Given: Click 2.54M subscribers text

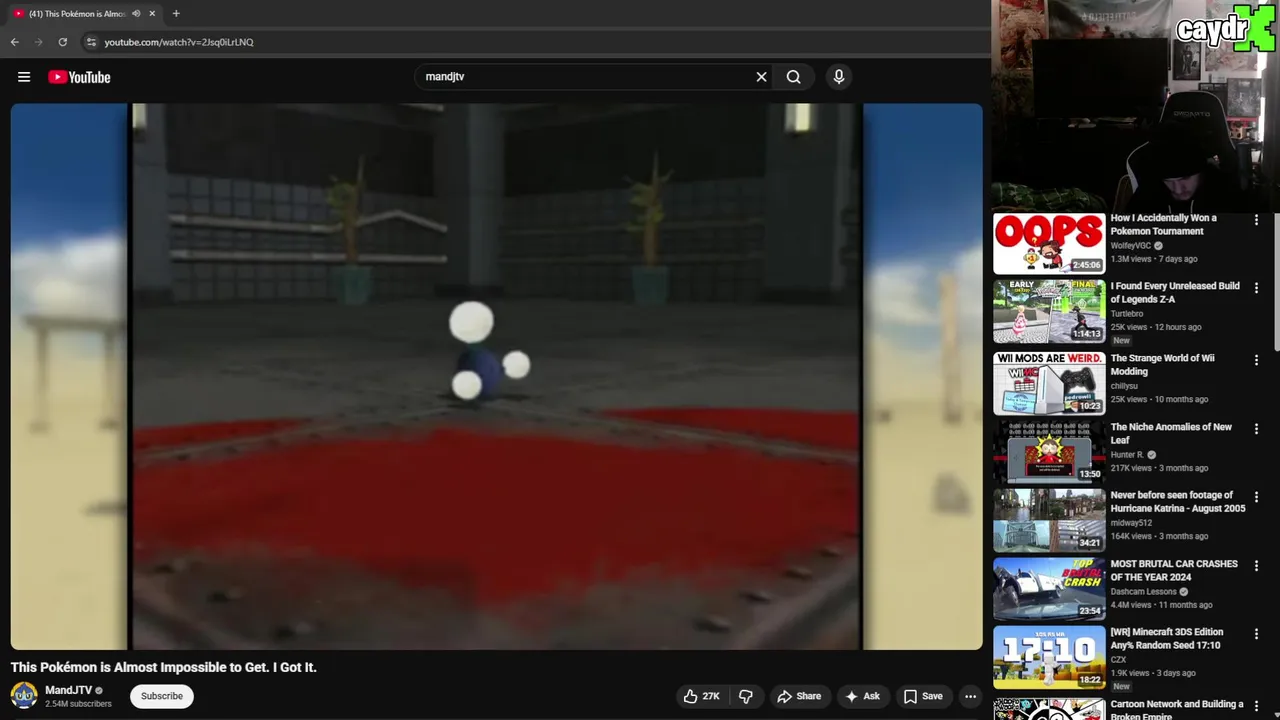Looking at the screenshot, I should coord(78,704).
